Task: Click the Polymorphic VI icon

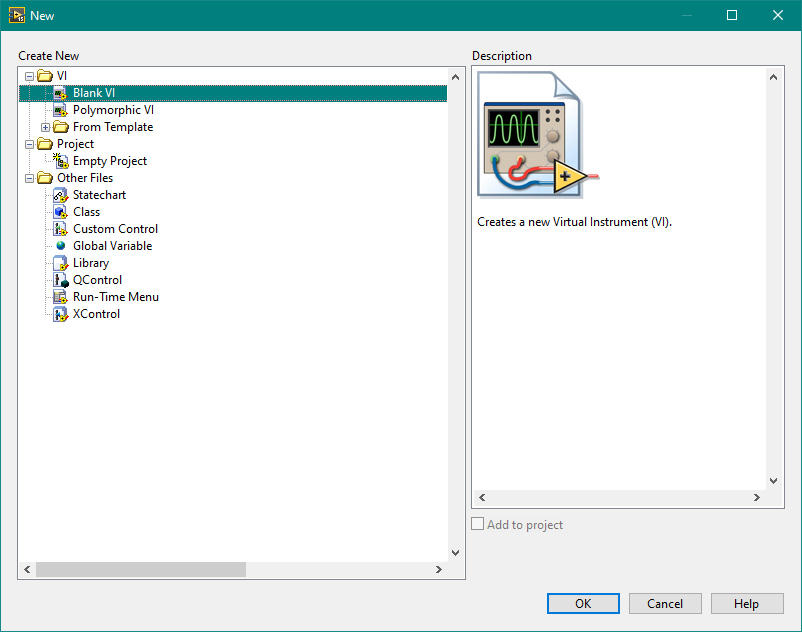Action: (x=60, y=110)
